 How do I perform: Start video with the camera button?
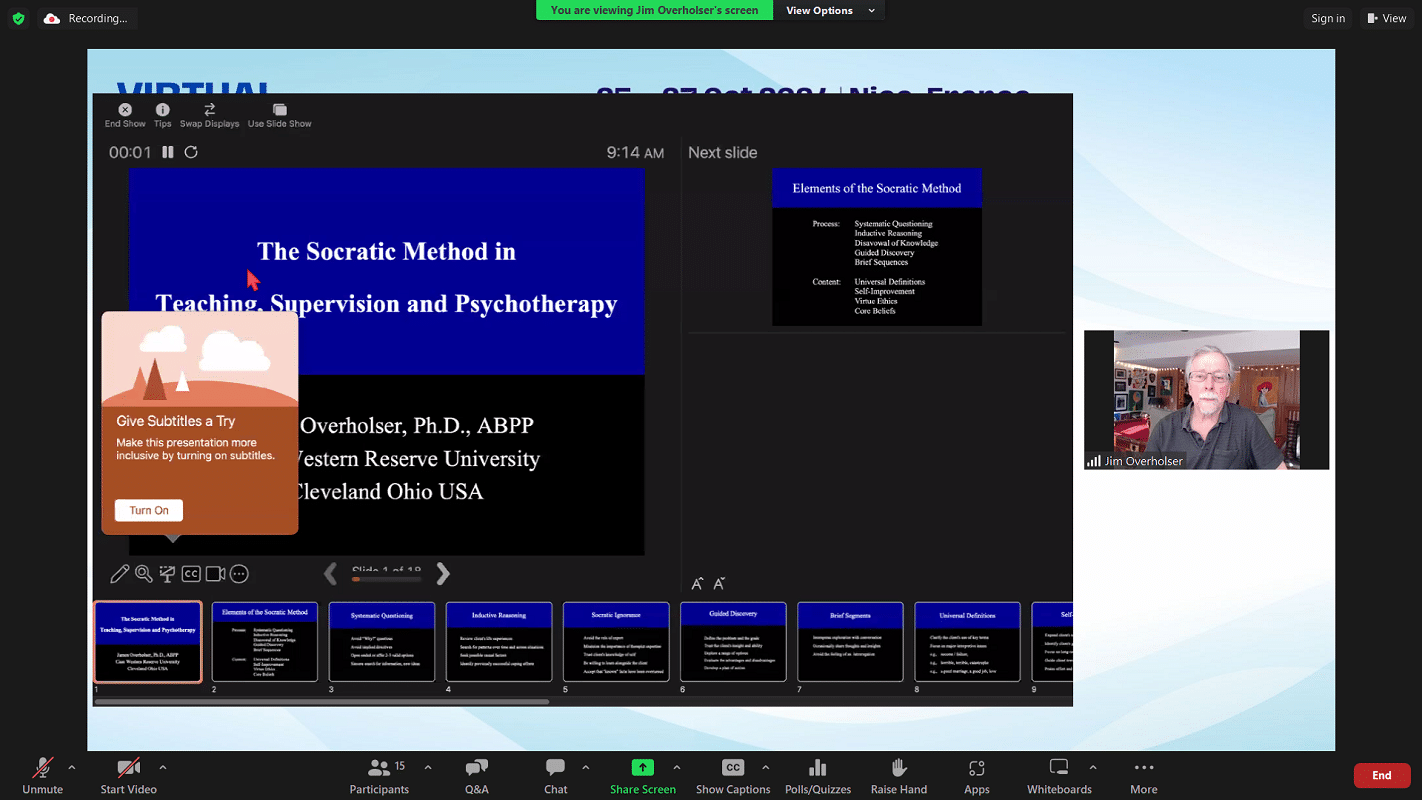[128, 769]
